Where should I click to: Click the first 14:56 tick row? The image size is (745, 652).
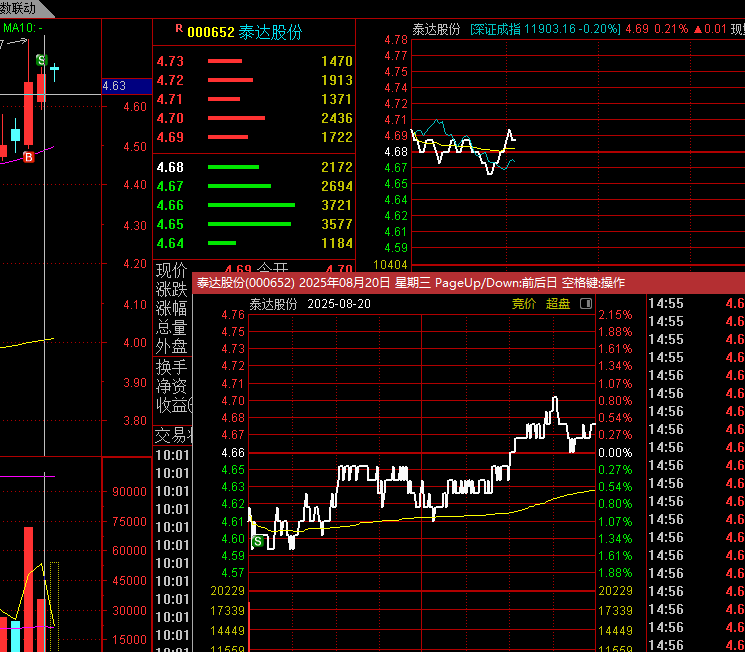[x=697, y=375]
